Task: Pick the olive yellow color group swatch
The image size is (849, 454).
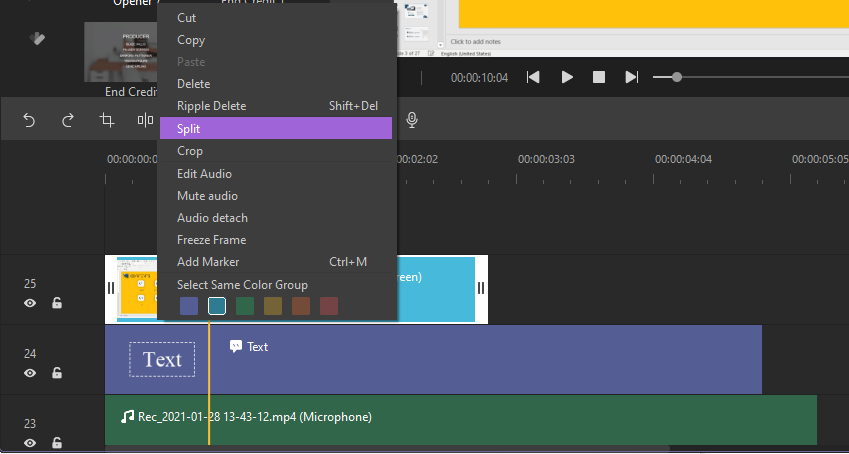Action: click(x=273, y=306)
